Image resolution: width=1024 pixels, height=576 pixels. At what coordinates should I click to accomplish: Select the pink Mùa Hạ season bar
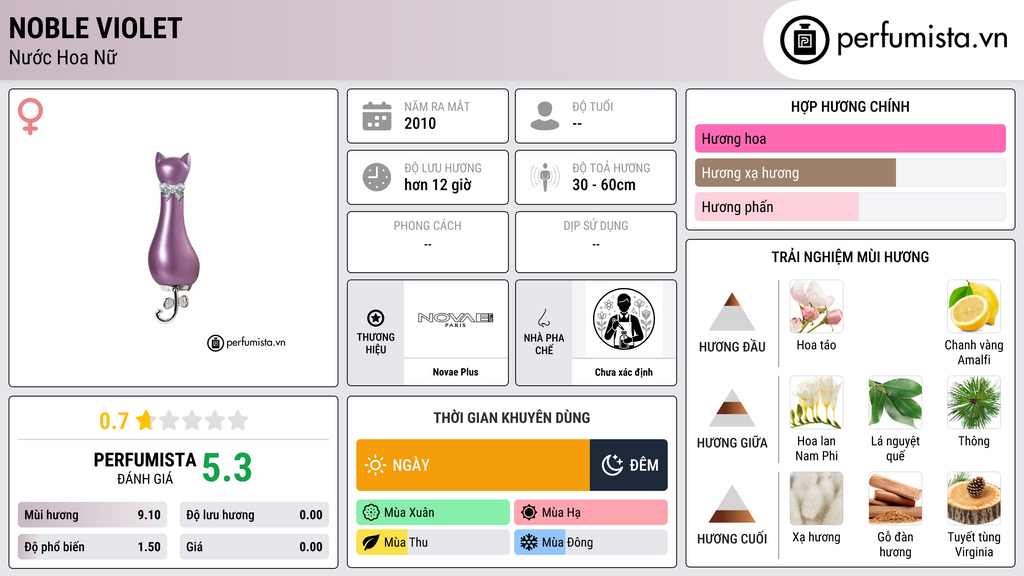[x=591, y=513]
